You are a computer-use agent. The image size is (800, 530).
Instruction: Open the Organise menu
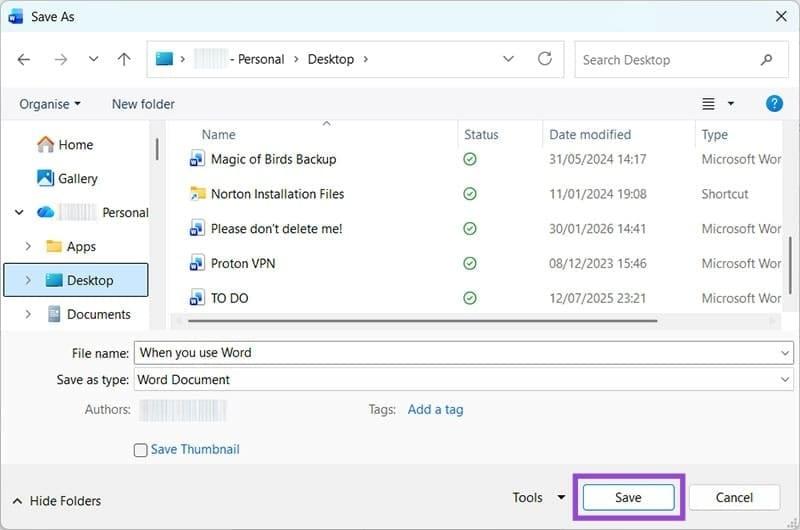coord(49,104)
